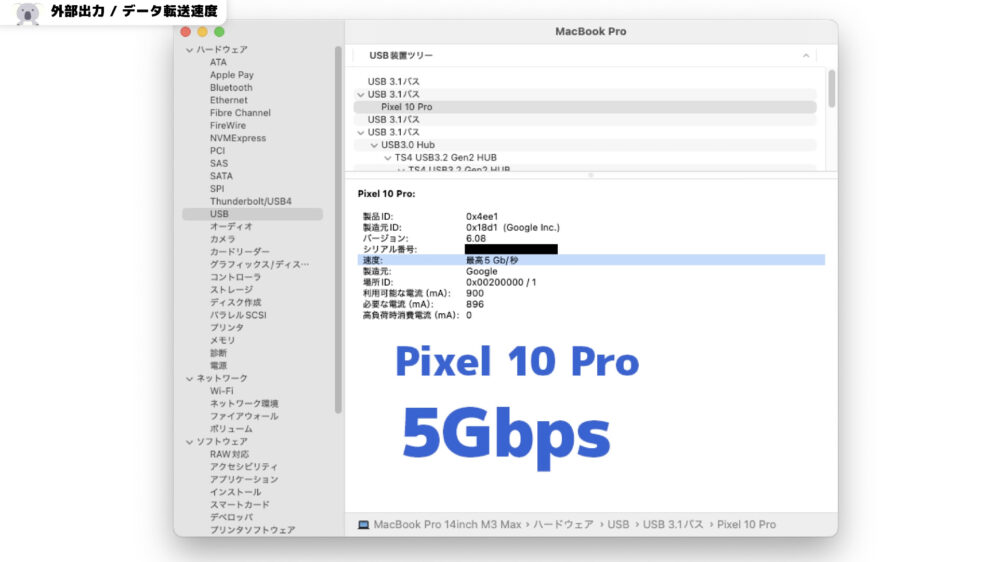1000x562 pixels.
Task: Open Thunderbolt/USB4 in the sidebar
Action: click(x=250, y=201)
